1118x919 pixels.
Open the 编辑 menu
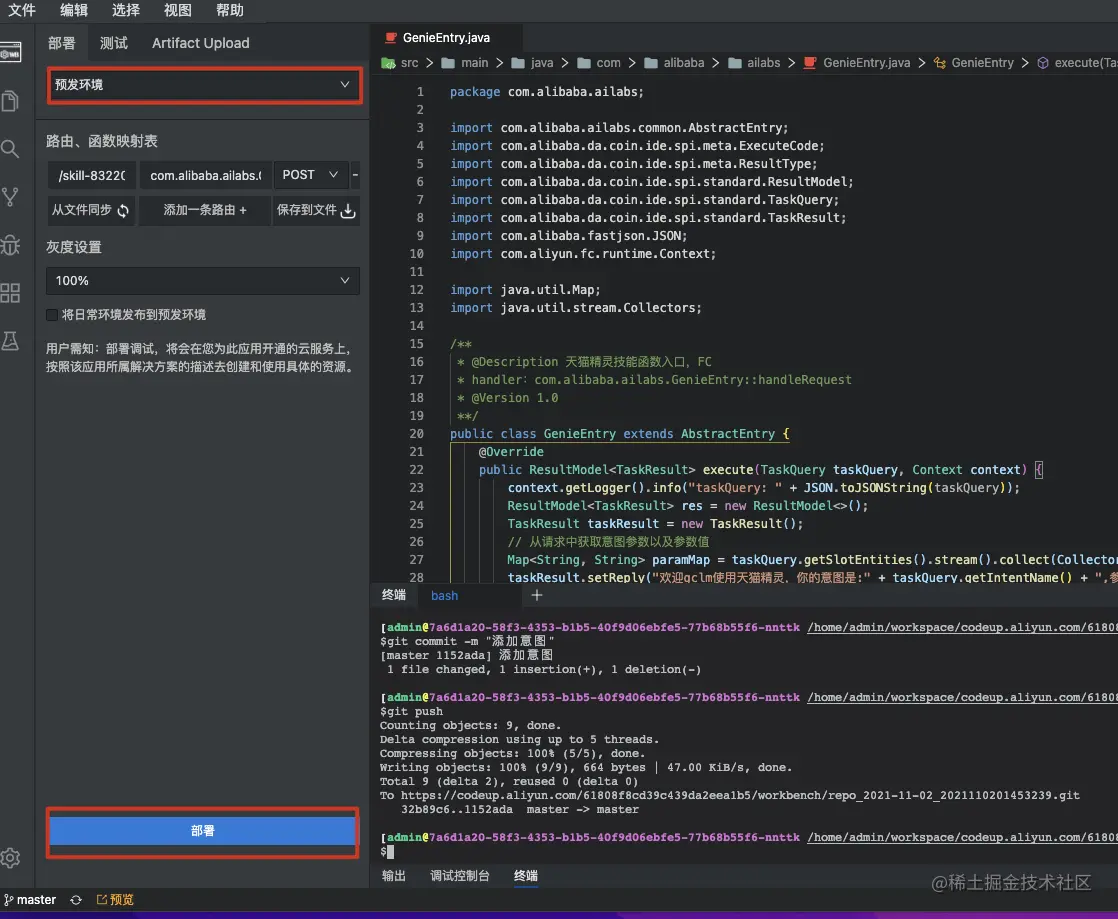point(74,10)
